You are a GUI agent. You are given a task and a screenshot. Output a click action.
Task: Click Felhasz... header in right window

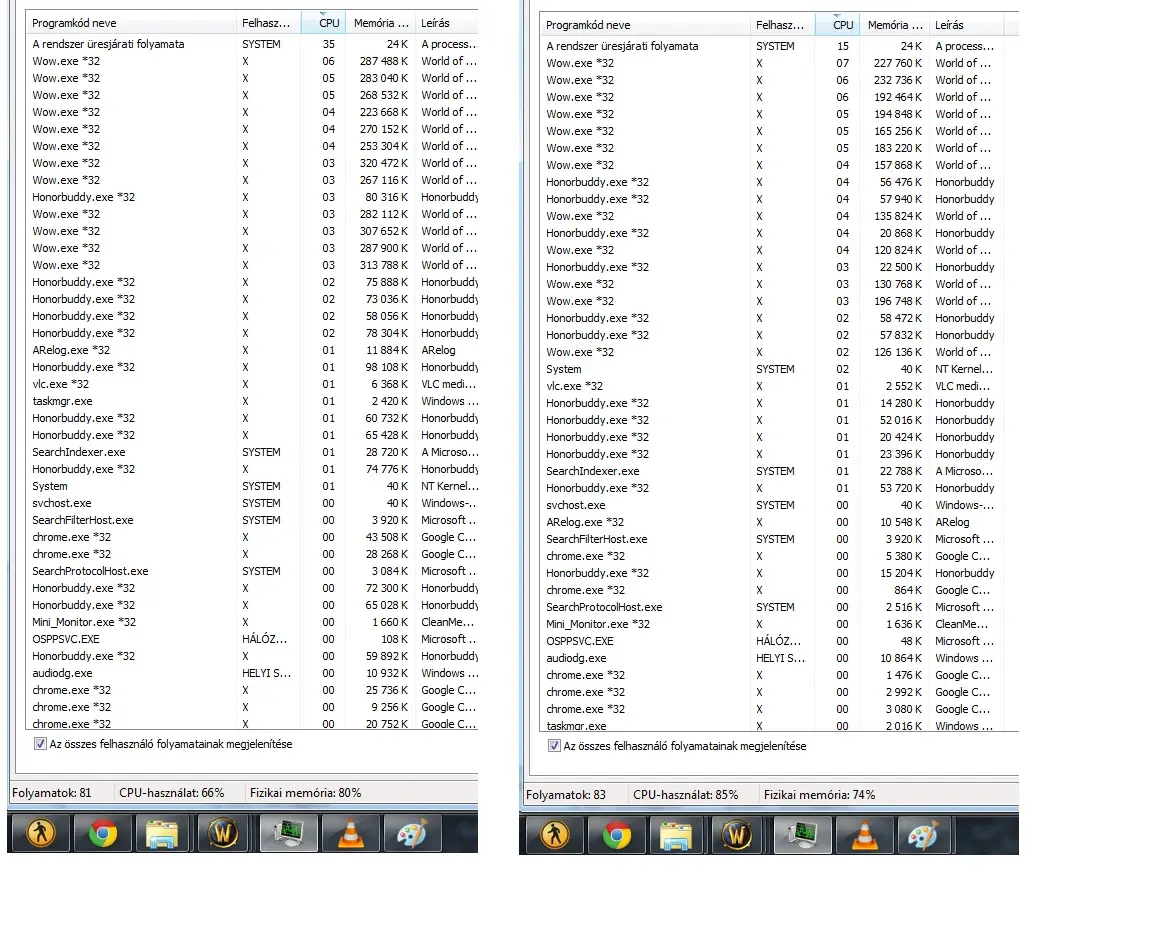pyautogui.click(x=783, y=24)
